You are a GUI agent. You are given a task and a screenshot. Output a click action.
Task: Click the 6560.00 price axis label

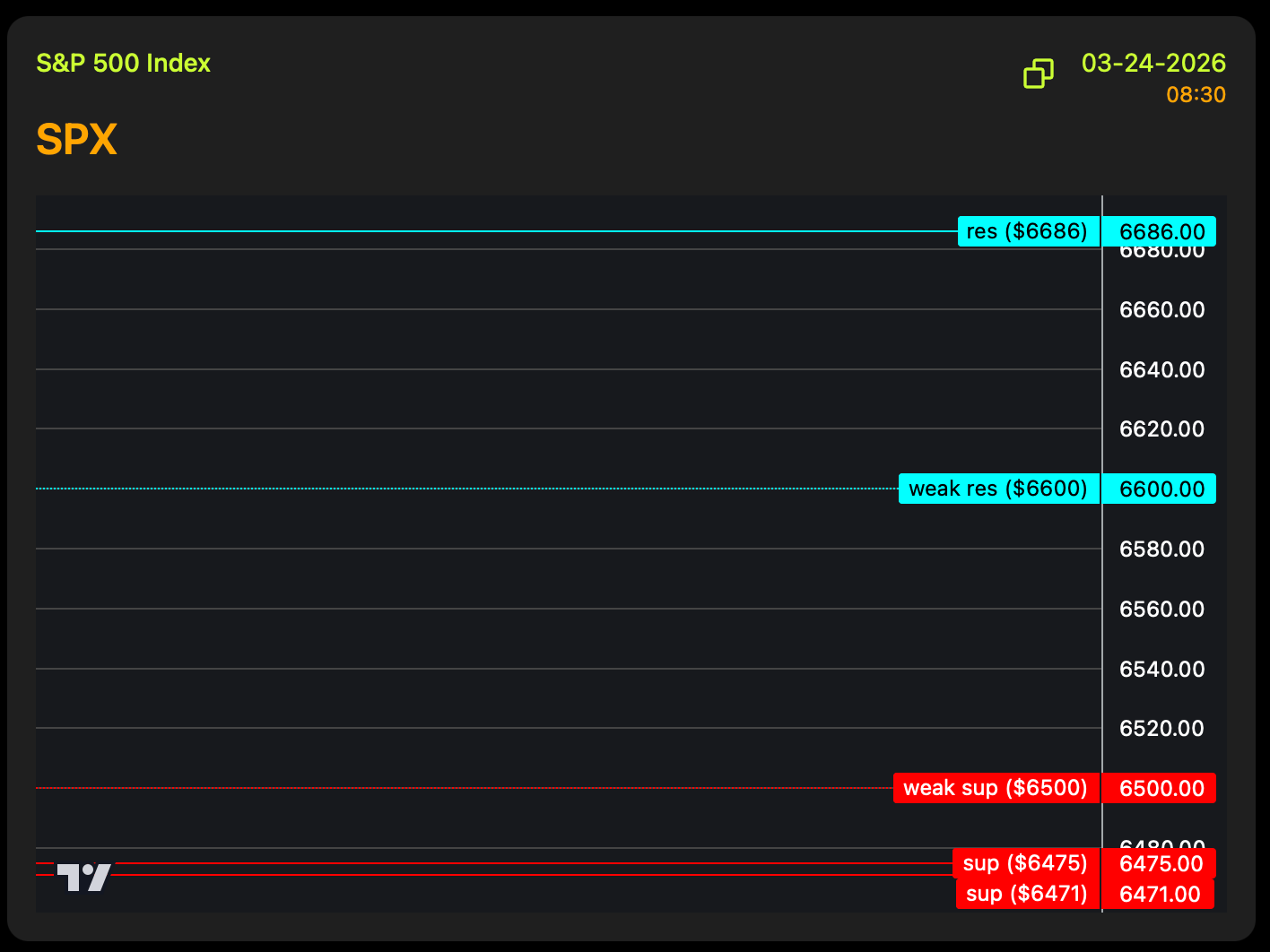(1161, 609)
